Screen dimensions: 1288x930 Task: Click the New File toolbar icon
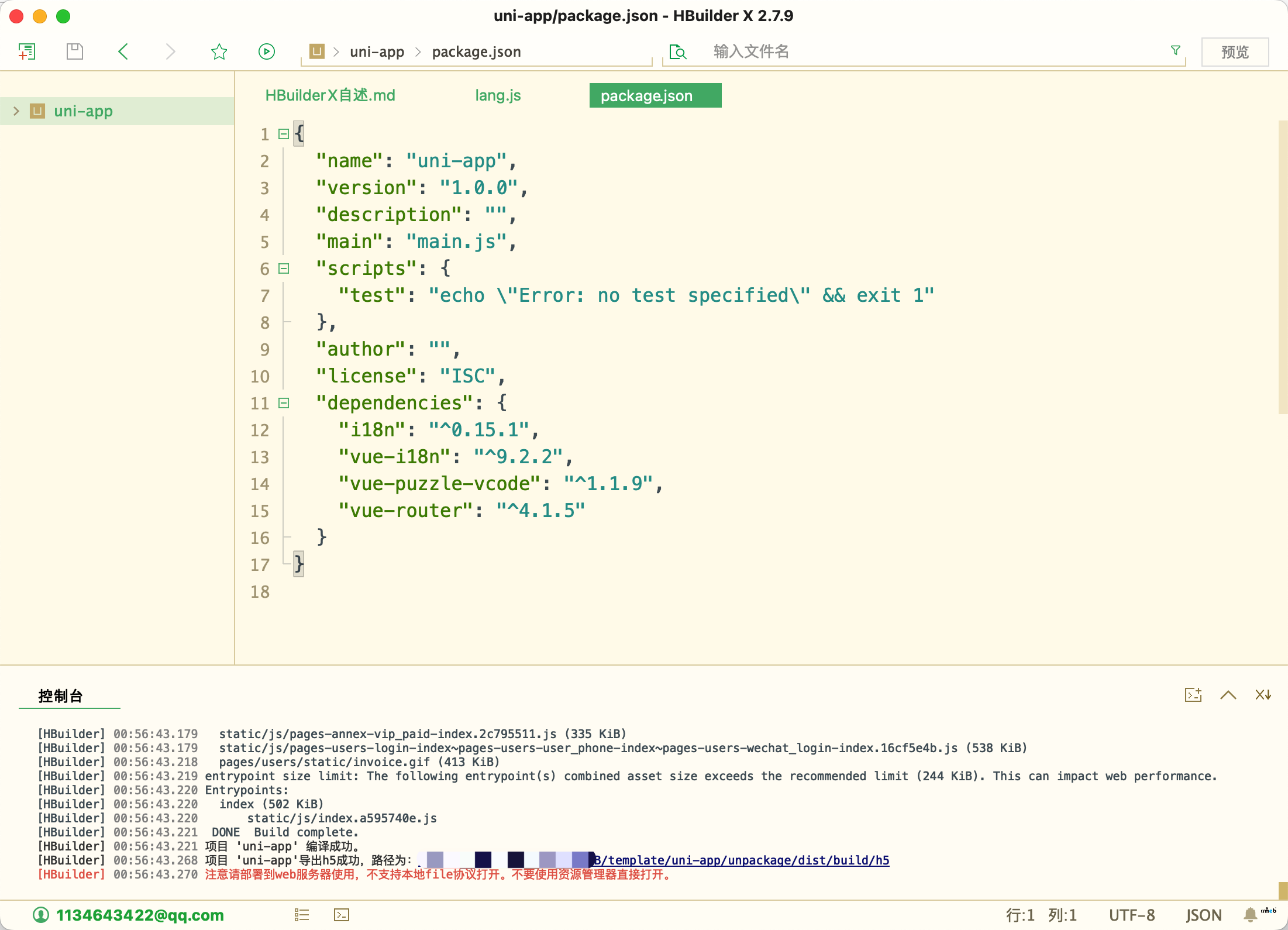[27, 51]
